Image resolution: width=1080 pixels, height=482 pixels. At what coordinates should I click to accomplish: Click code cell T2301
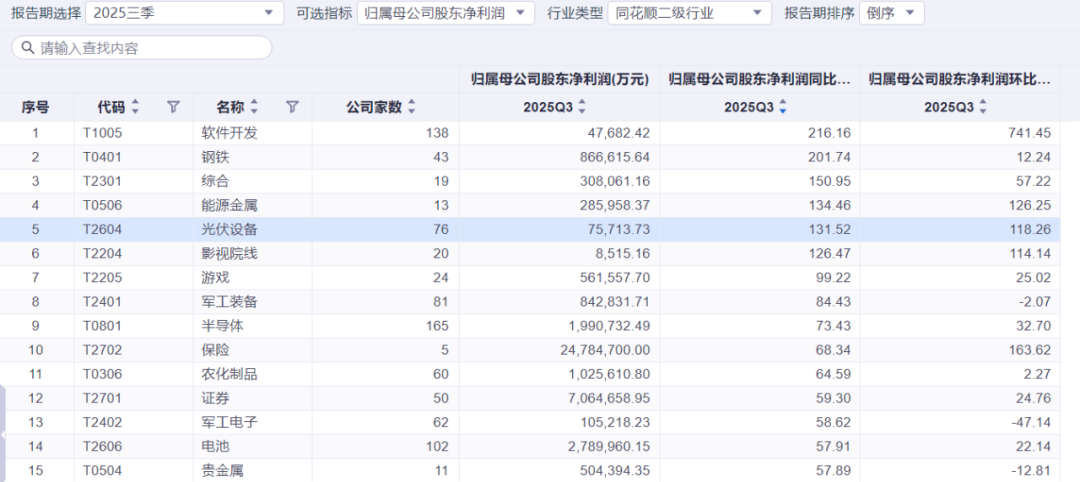click(102, 181)
